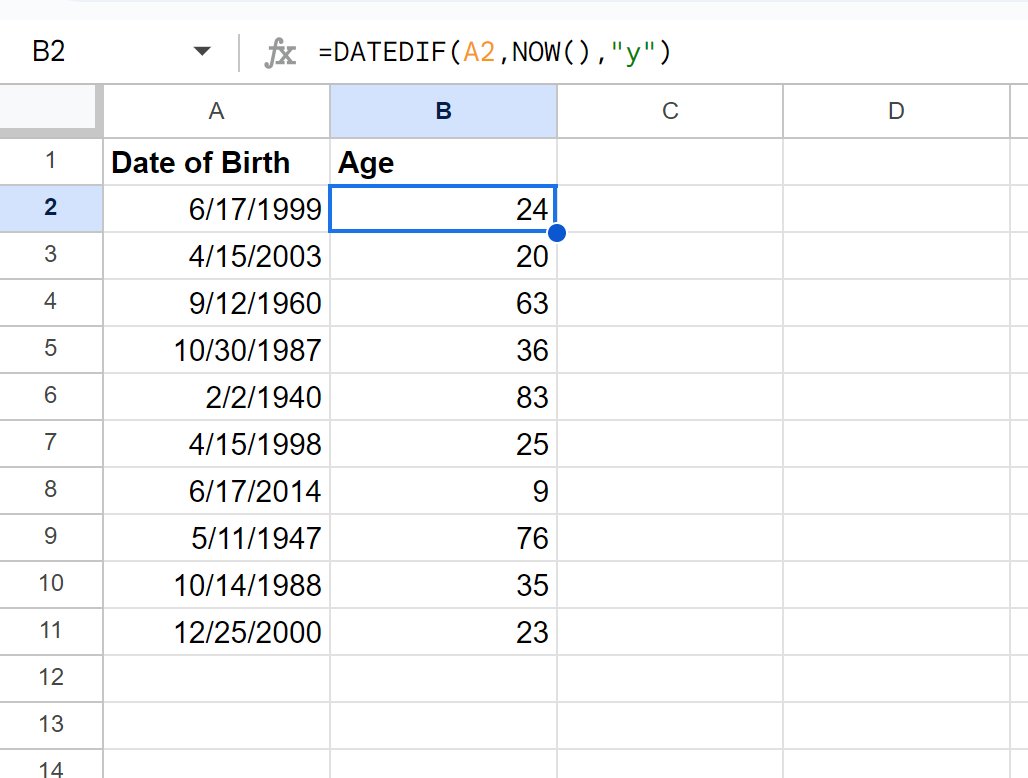Screen dimensions: 1028x778
Task: Click the age cell showing 76
Action: coord(443,537)
